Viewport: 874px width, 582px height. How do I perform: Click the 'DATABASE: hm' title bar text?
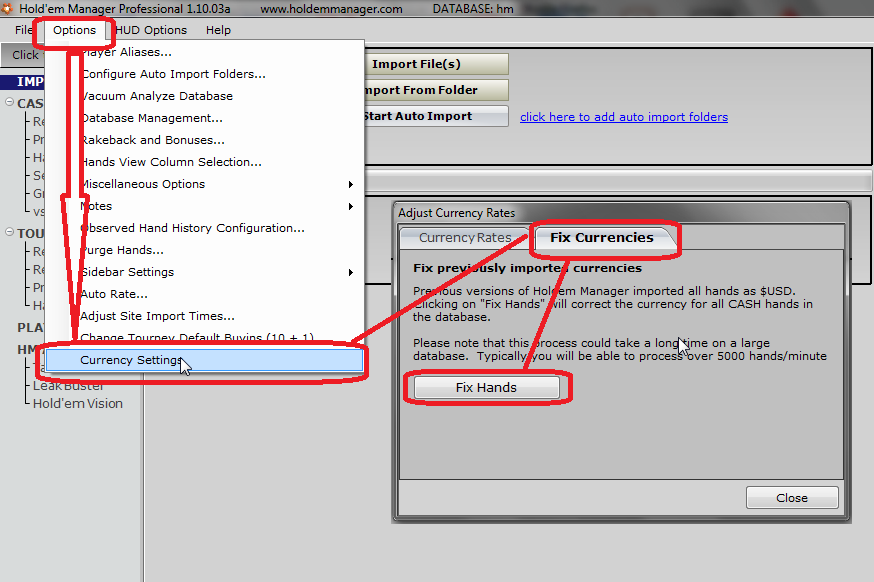(473, 9)
